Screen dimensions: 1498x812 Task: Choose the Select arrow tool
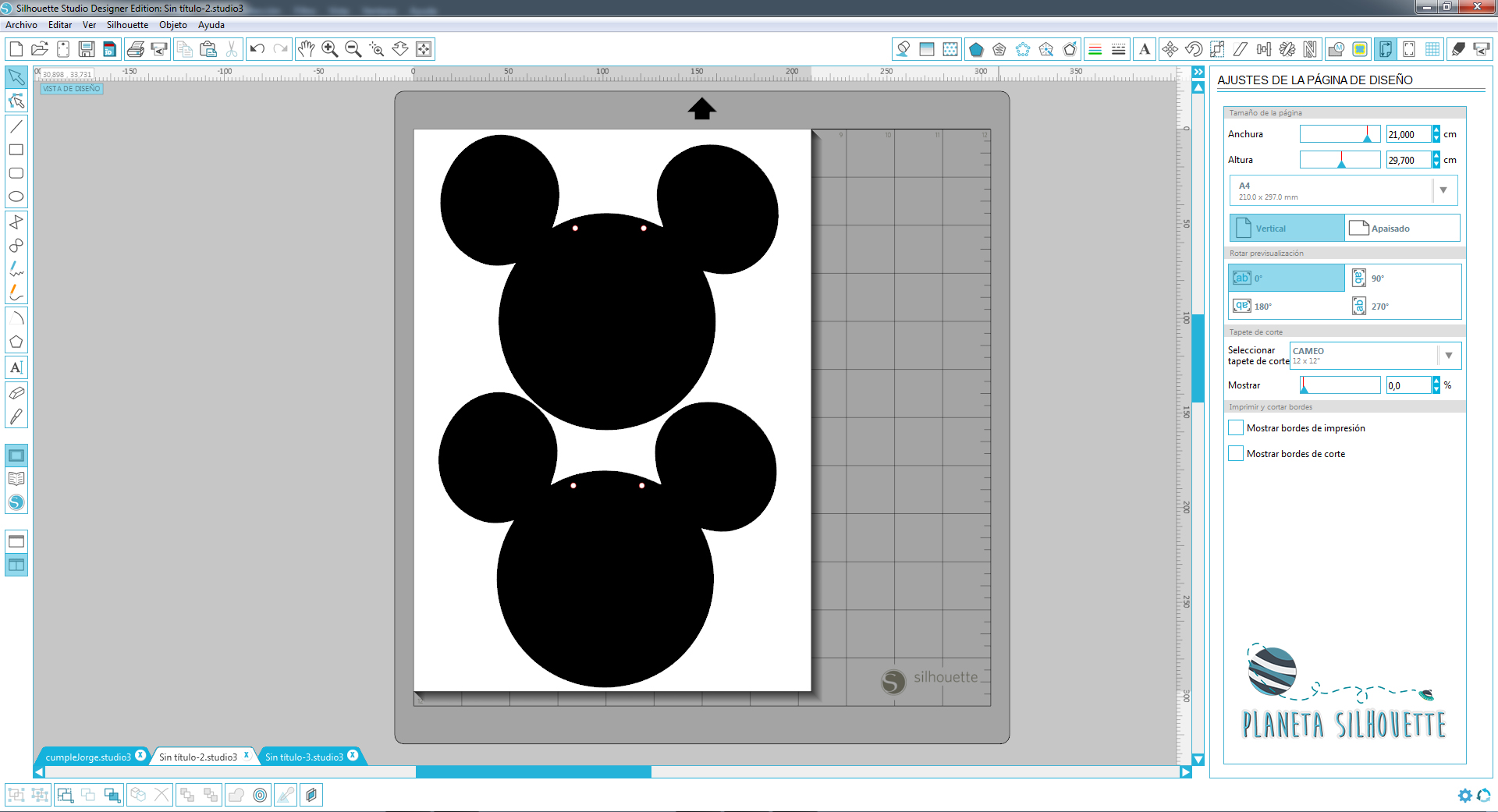pyautogui.click(x=16, y=77)
